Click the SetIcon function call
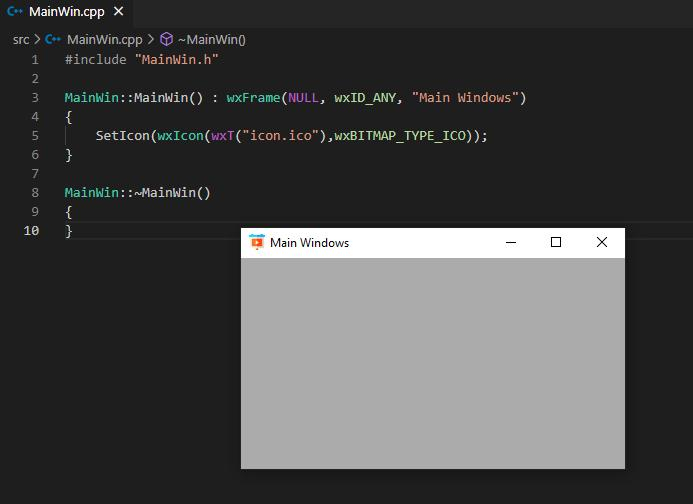This screenshot has width=693, height=504. 122,135
